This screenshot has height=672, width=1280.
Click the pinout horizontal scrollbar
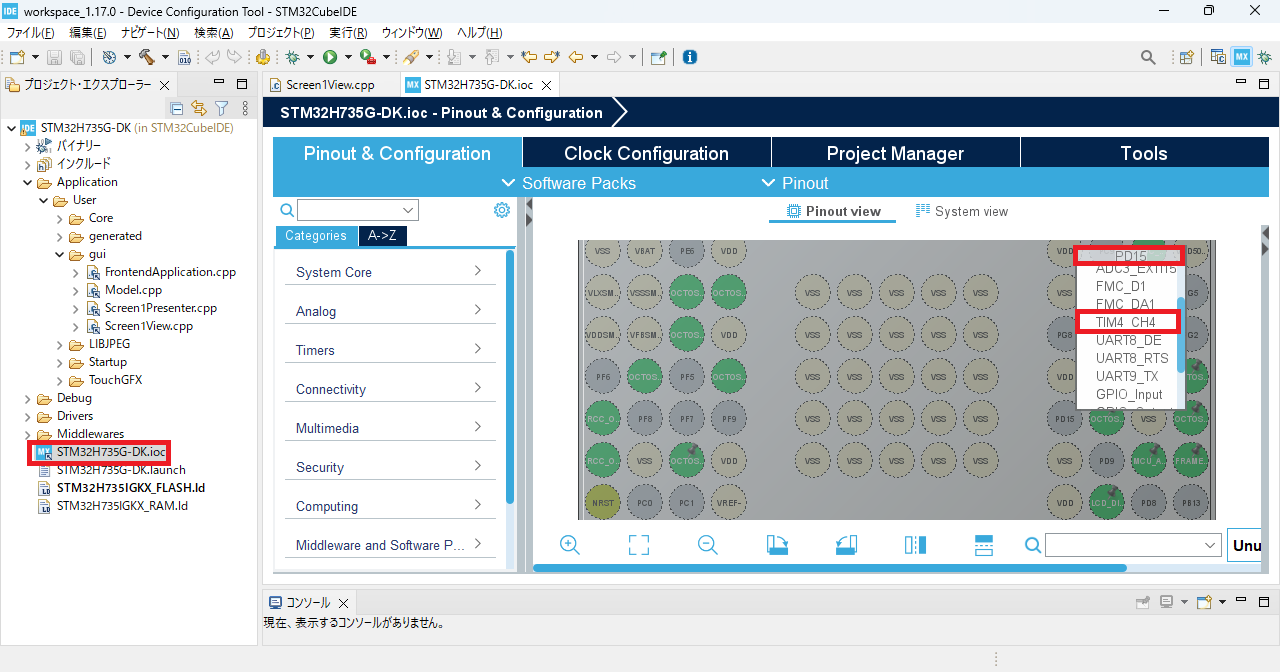pyautogui.click(x=829, y=567)
